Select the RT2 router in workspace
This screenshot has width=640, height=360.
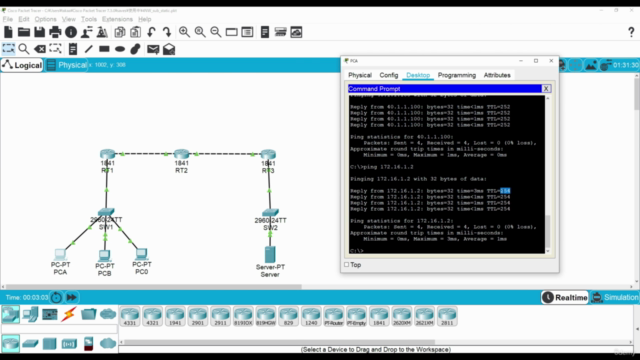(181, 154)
